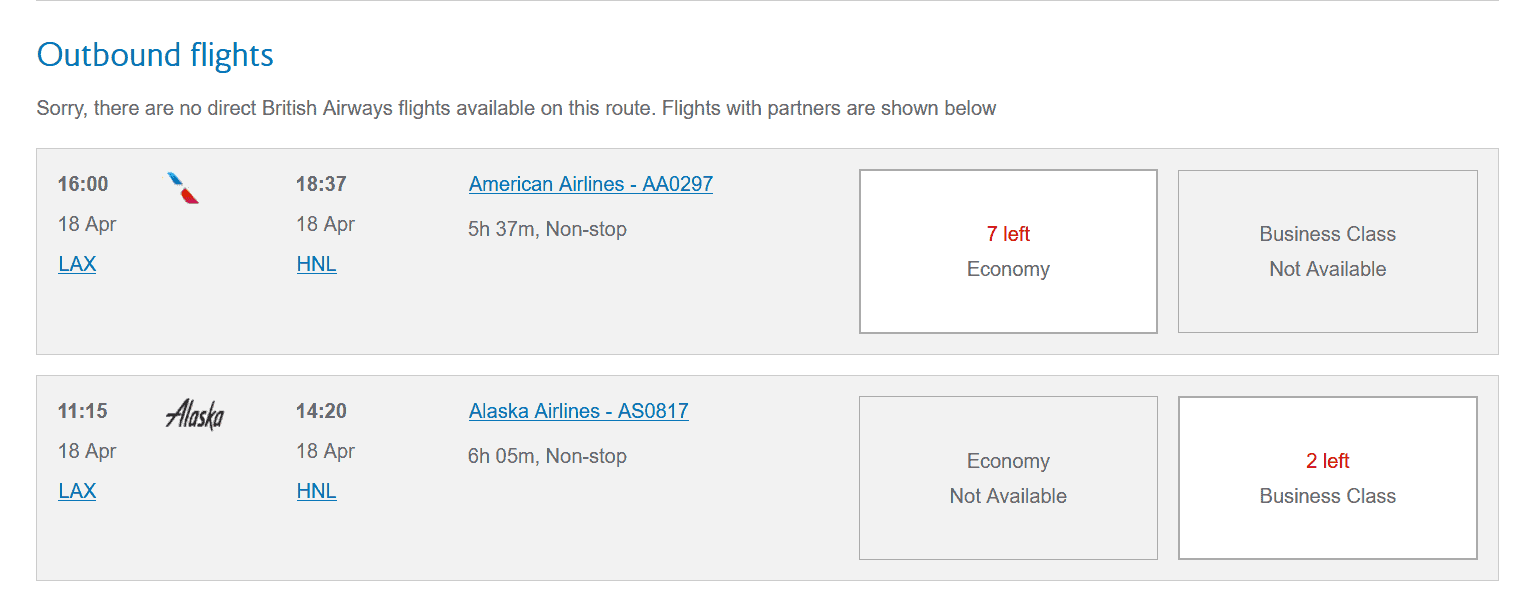
Task: Select the Business Class fare with 2 left
Action: [1327, 478]
